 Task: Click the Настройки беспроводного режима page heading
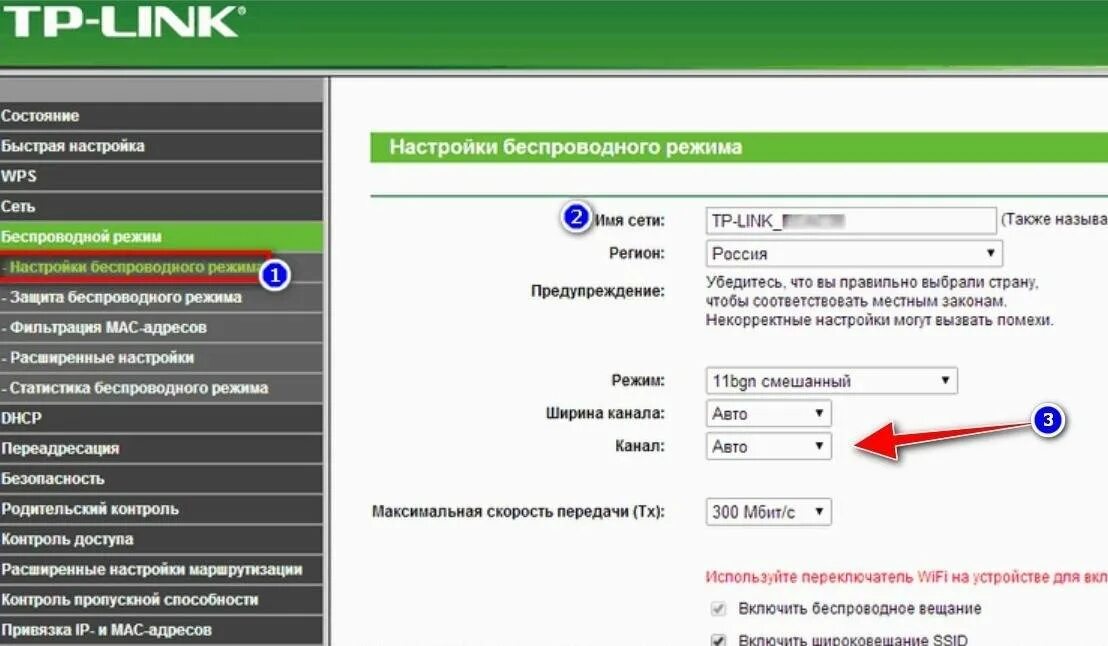565,147
